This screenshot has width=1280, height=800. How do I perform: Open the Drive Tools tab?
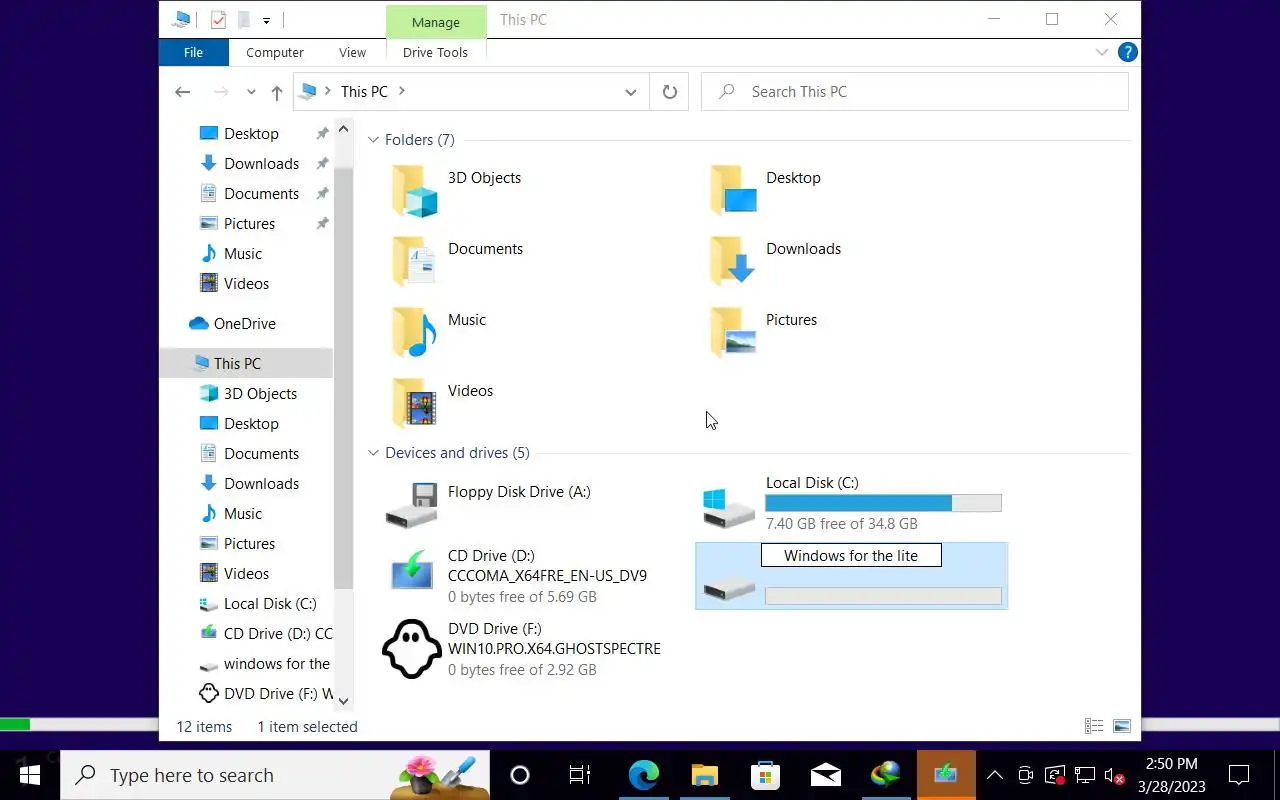tap(435, 52)
